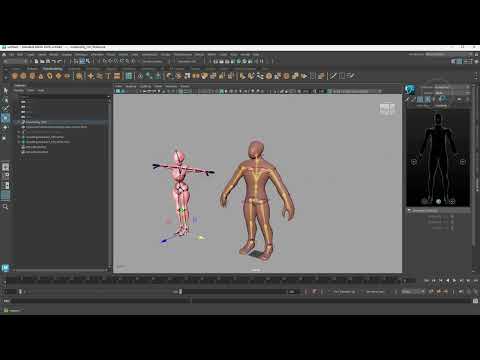Open the Edit menu
Viewport: 480px width, 360px height.
point(20,54)
